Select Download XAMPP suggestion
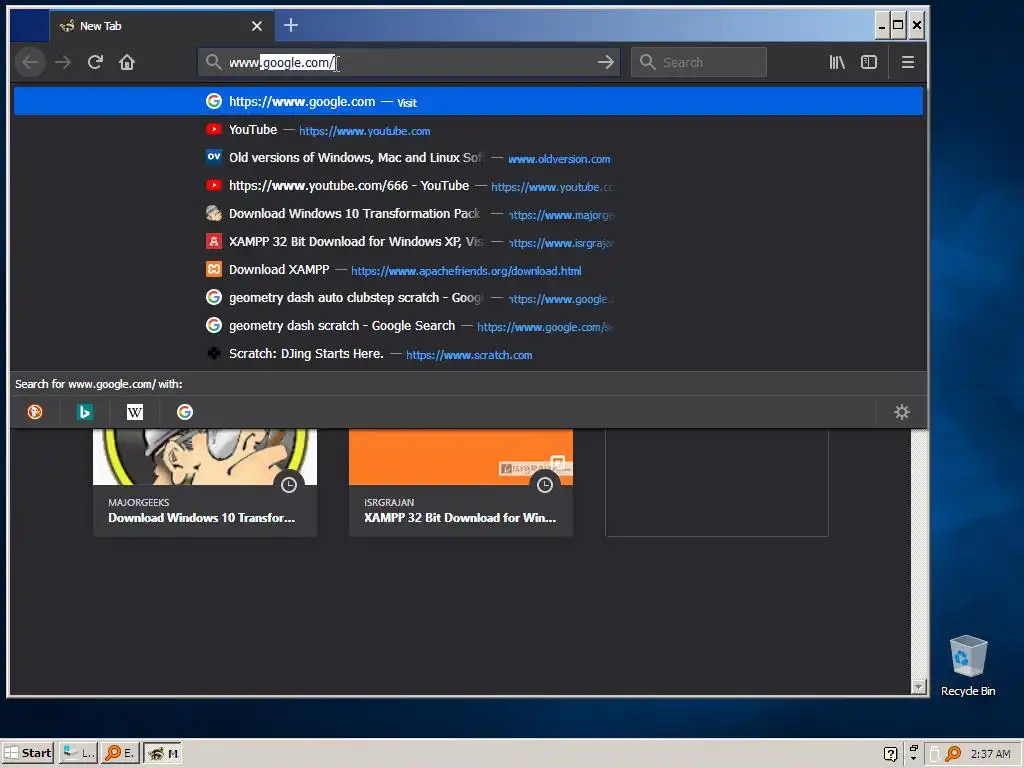 coord(468,270)
